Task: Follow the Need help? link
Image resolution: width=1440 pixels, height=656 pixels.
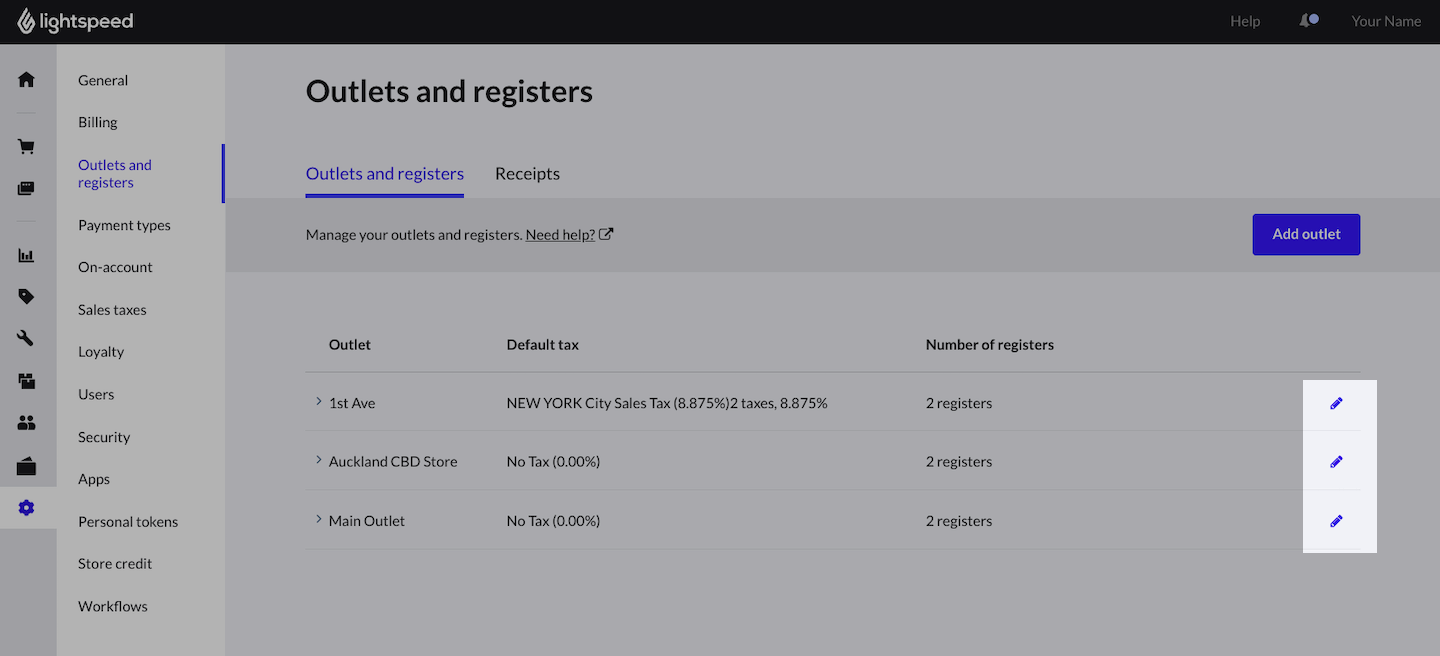Action: [x=560, y=235]
